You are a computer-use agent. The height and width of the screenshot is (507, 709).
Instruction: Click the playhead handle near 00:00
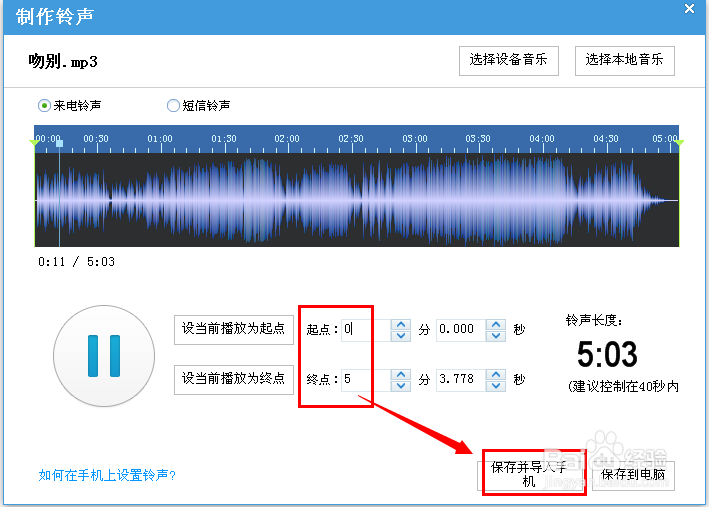tap(59, 143)
